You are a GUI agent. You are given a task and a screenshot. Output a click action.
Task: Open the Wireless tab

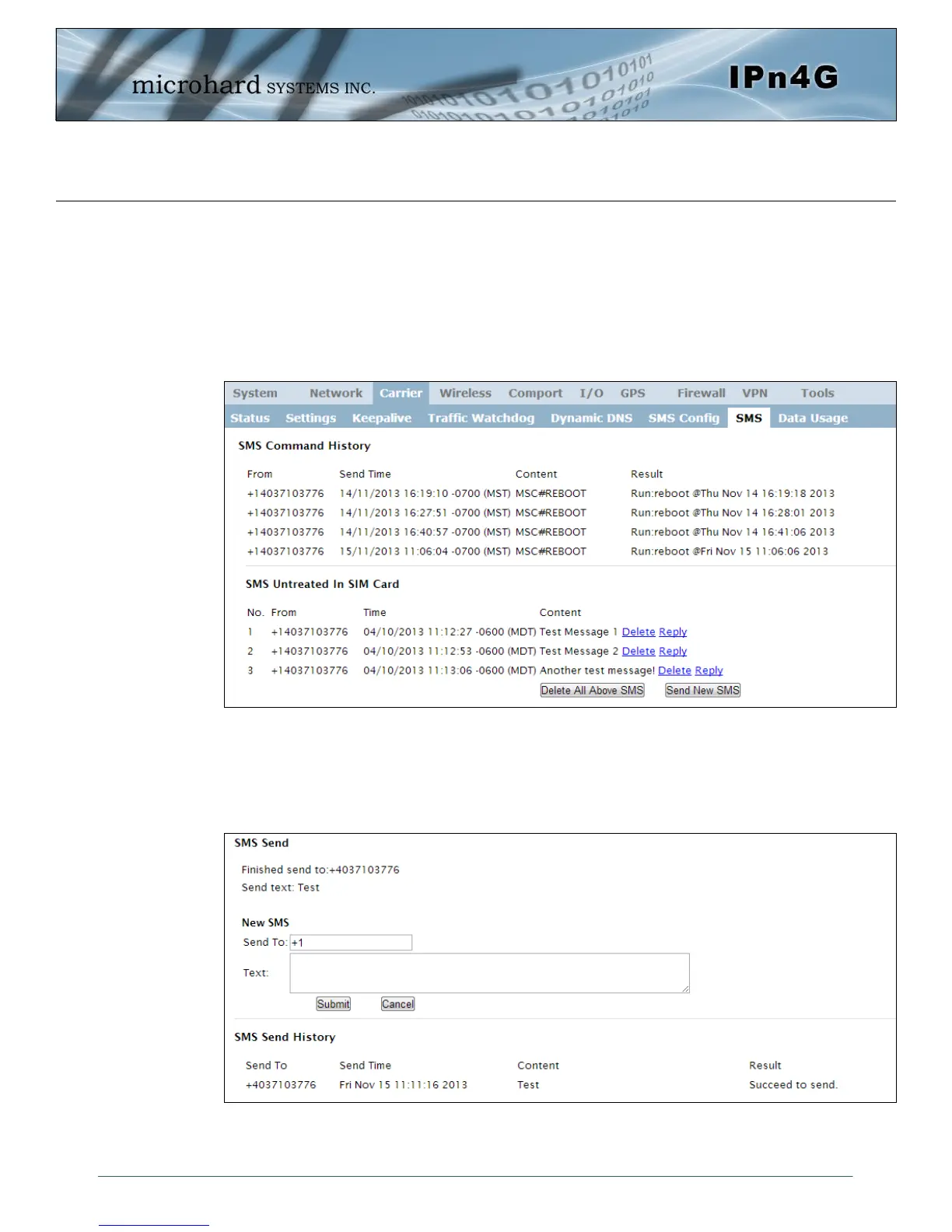pos(465,394)
